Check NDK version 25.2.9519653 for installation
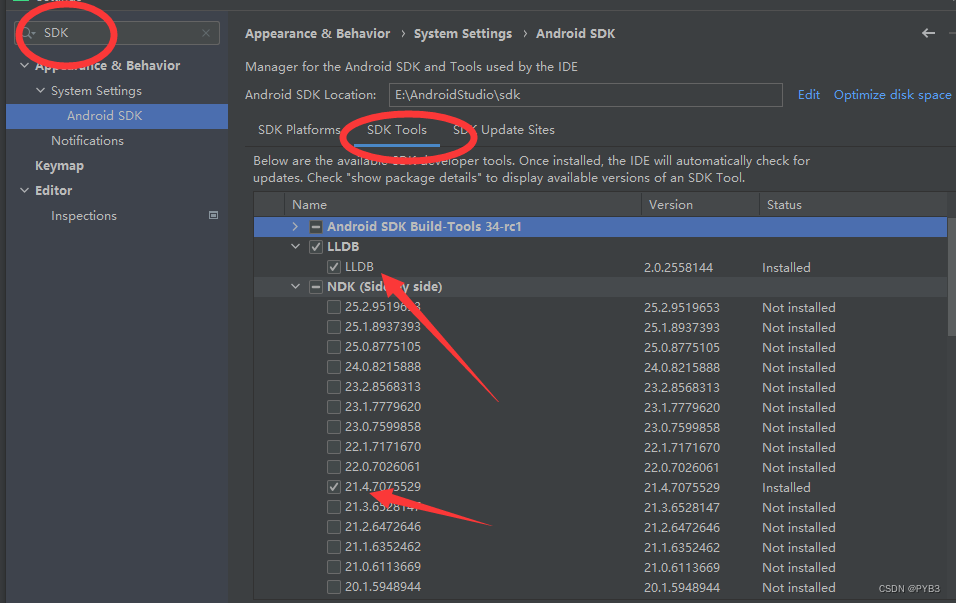 tap(334, 307)
